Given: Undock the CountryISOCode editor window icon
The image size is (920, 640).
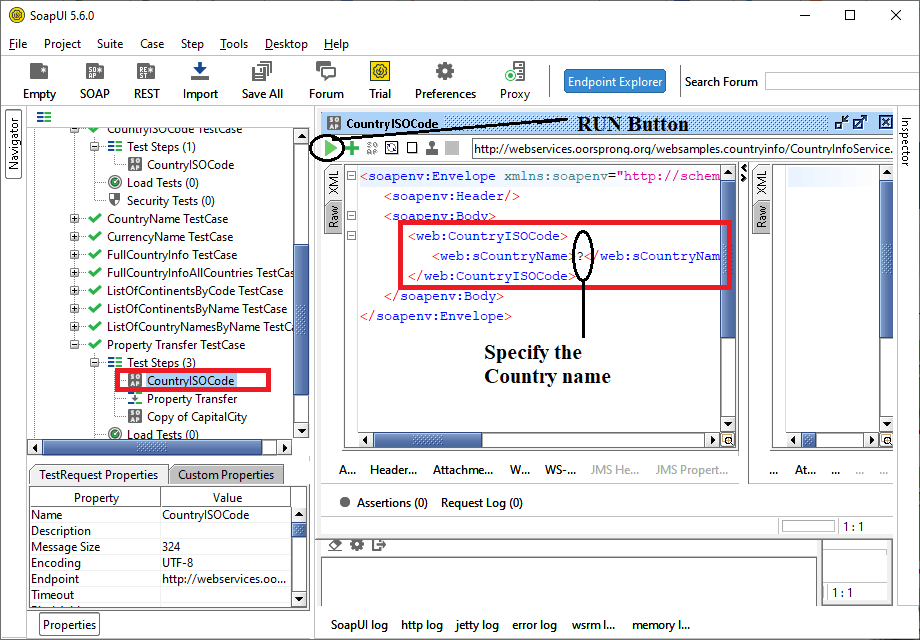Looking at the screenshot, I should (x=841, y=123).
